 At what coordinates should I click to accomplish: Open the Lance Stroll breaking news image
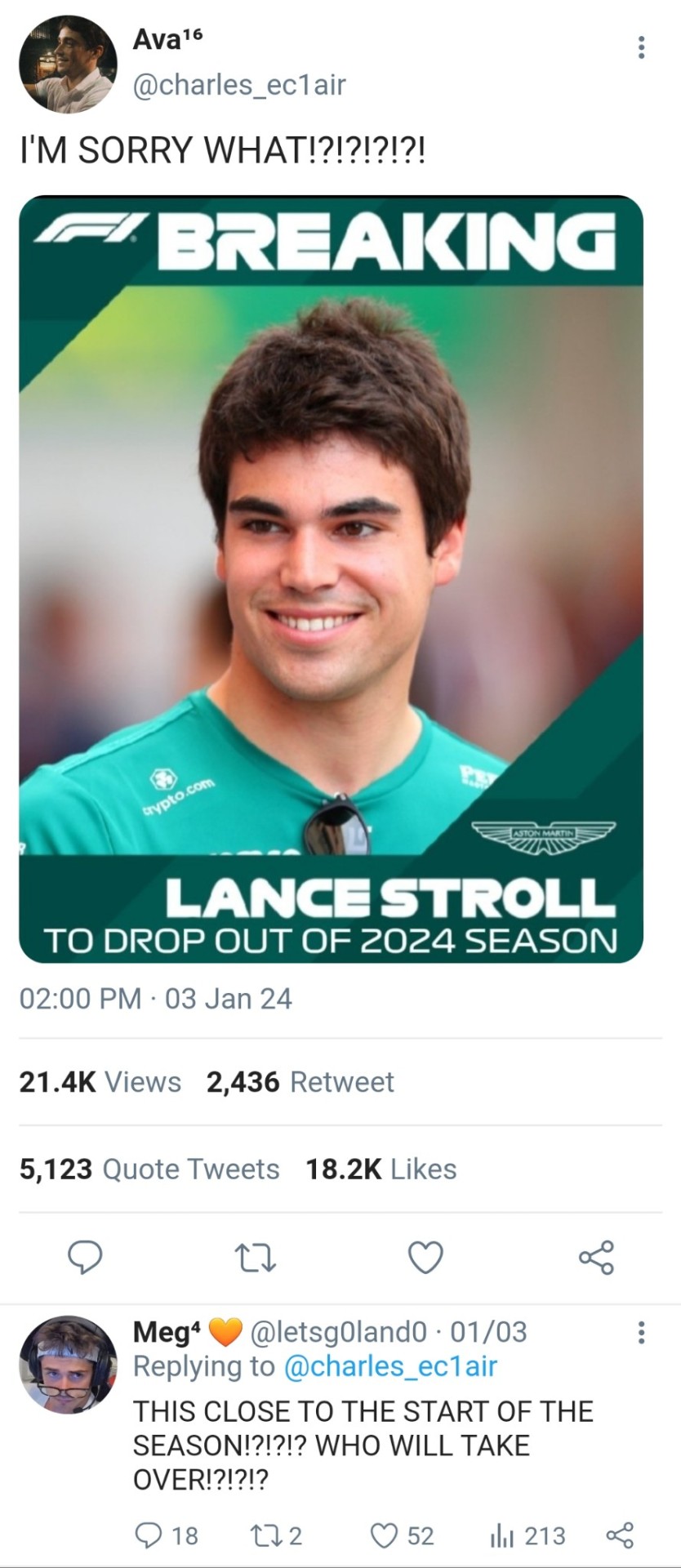[331, 579]
